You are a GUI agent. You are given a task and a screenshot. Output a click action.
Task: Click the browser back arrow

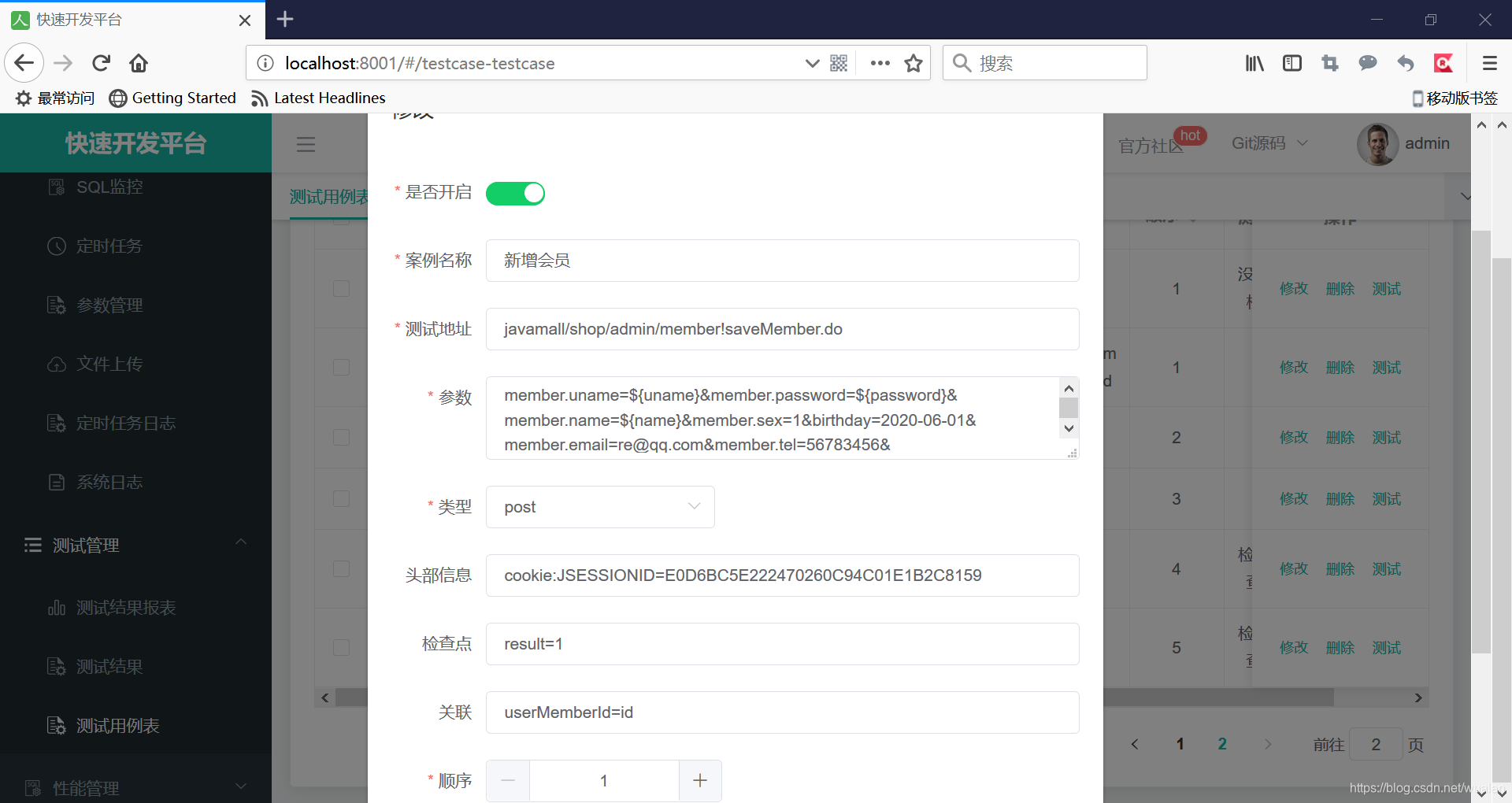pos(24,63)
